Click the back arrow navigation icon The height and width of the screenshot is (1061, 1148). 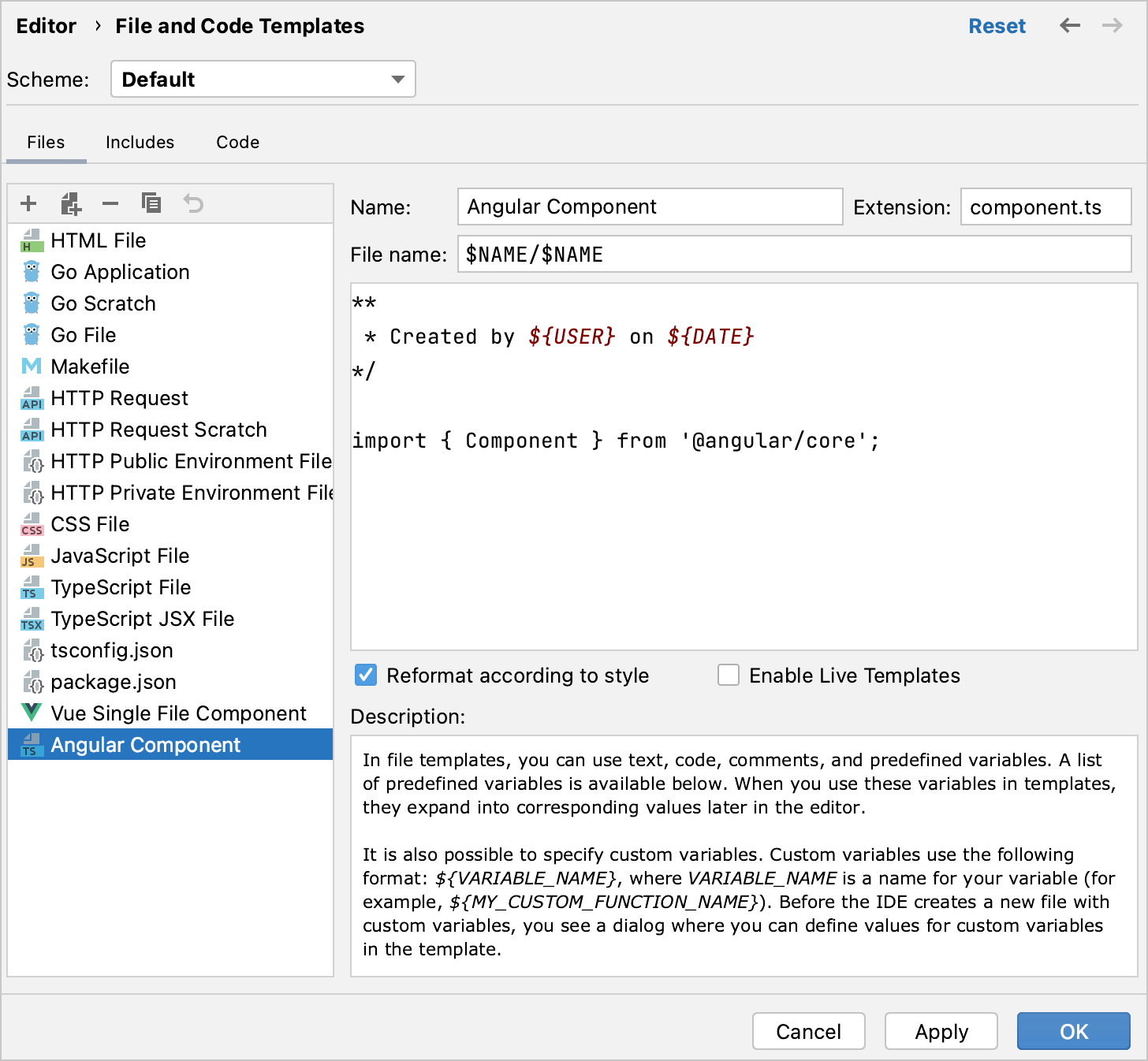pyautogui.click(x=1070, y=26)
